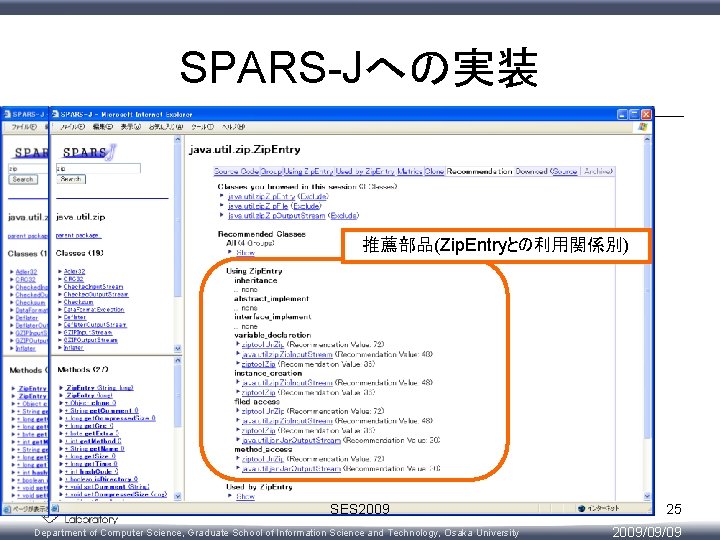The width and height of the screenshot is (720, 540).
Task: Open ziptool.JrZip under variable_declaration
Action: tap(263, 344)
